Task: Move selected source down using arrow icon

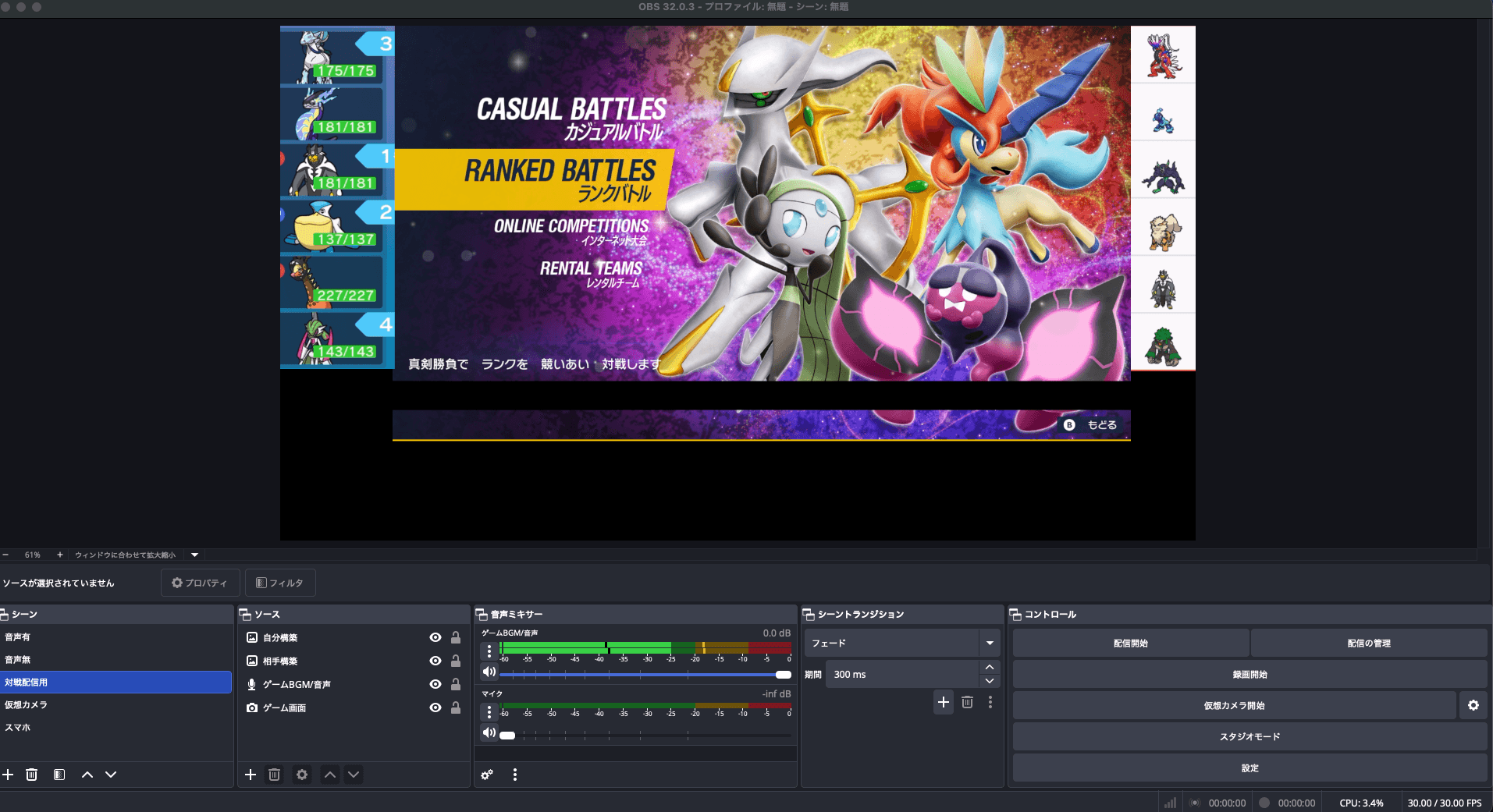Action: click(354, 775)
